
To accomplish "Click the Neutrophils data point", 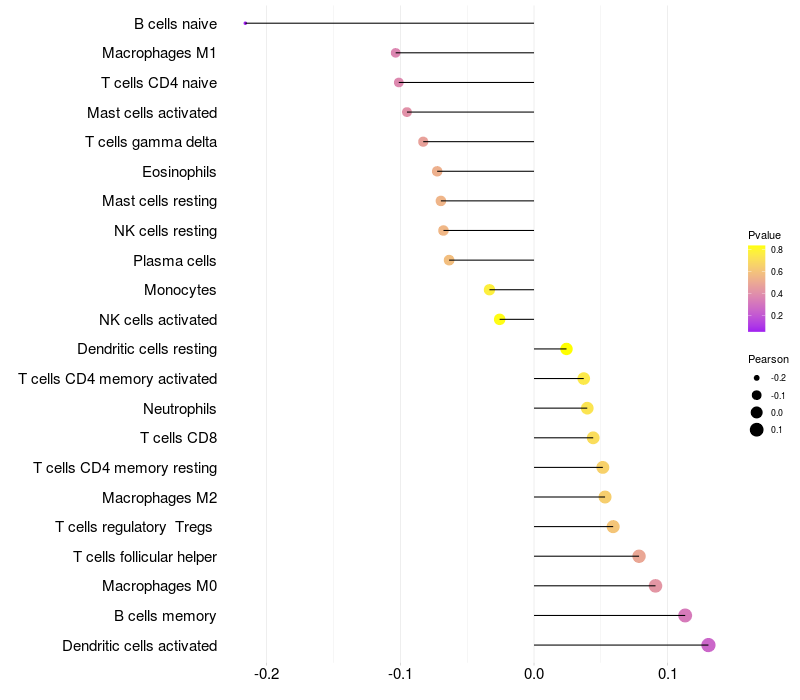I will [x=587, y=408].
